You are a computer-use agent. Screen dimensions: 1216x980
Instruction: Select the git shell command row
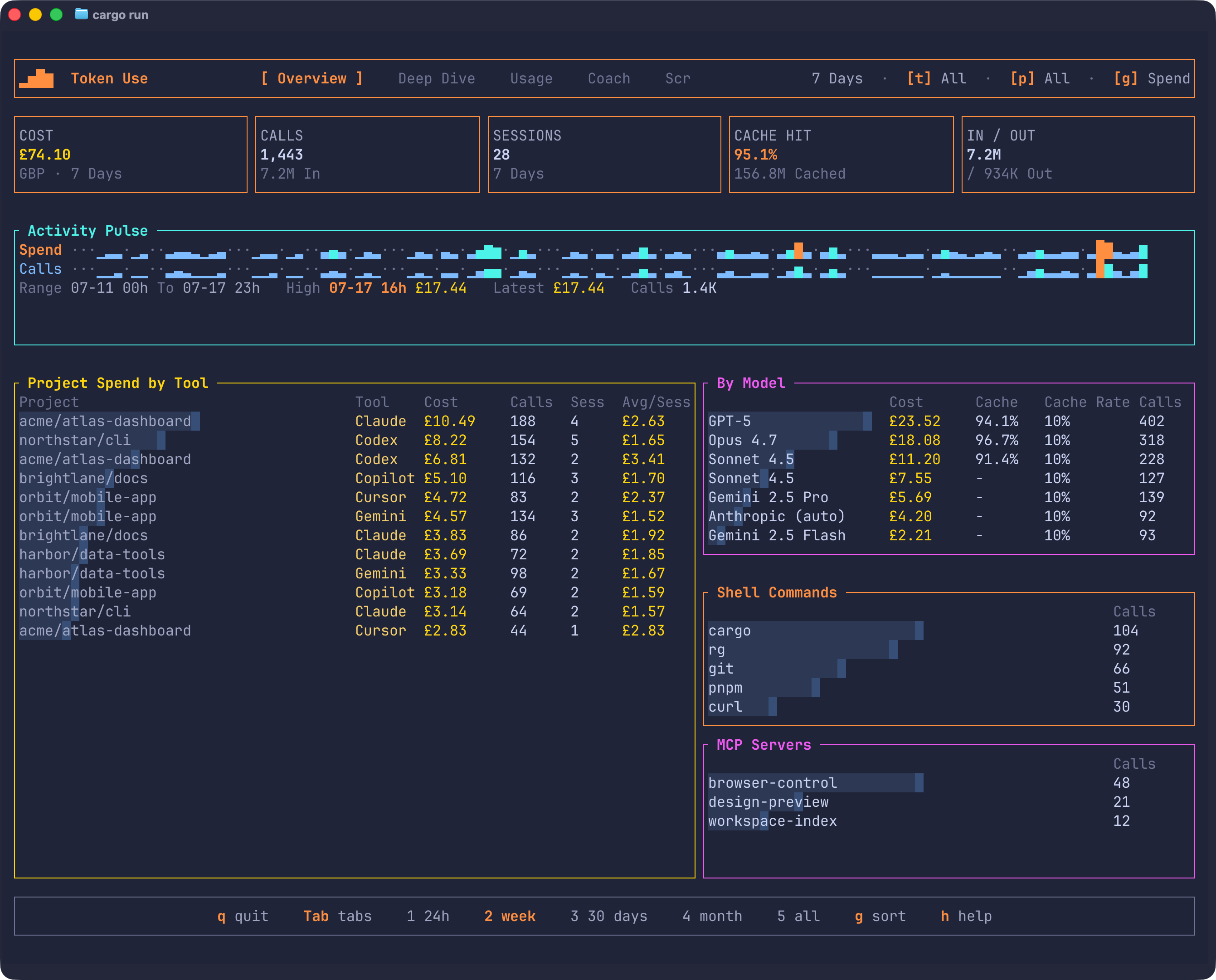(x=949, y=669)
